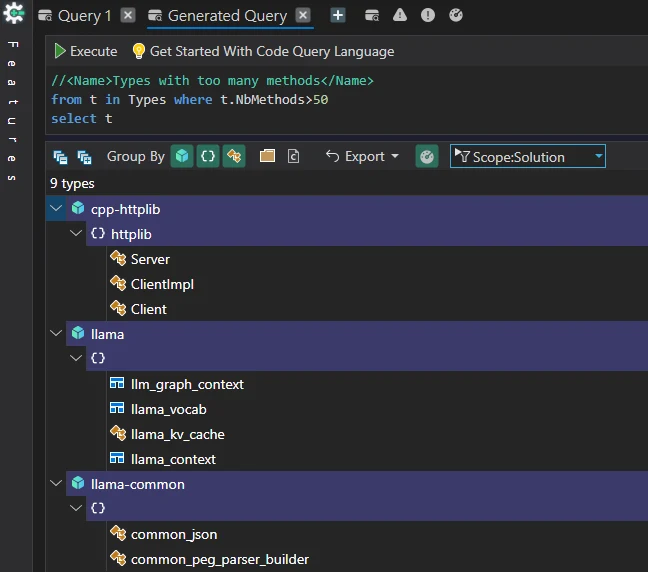Open the query list icon beside plus button
Viewport: 648px width, 572px height.
click(372, 15)
